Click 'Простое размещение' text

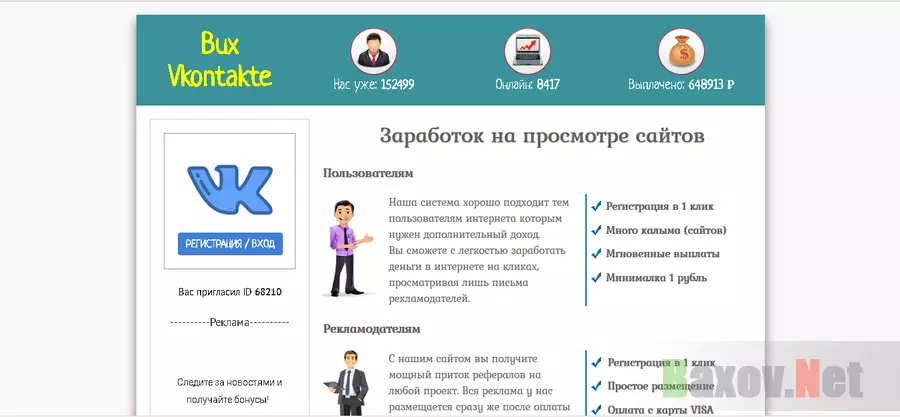(x=661, y=386)
